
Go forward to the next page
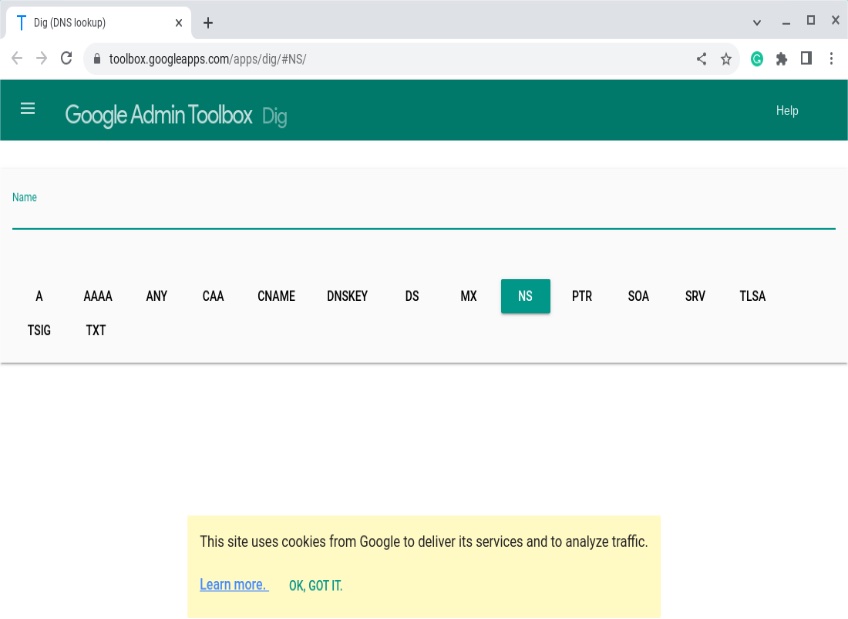click(42, 58)
